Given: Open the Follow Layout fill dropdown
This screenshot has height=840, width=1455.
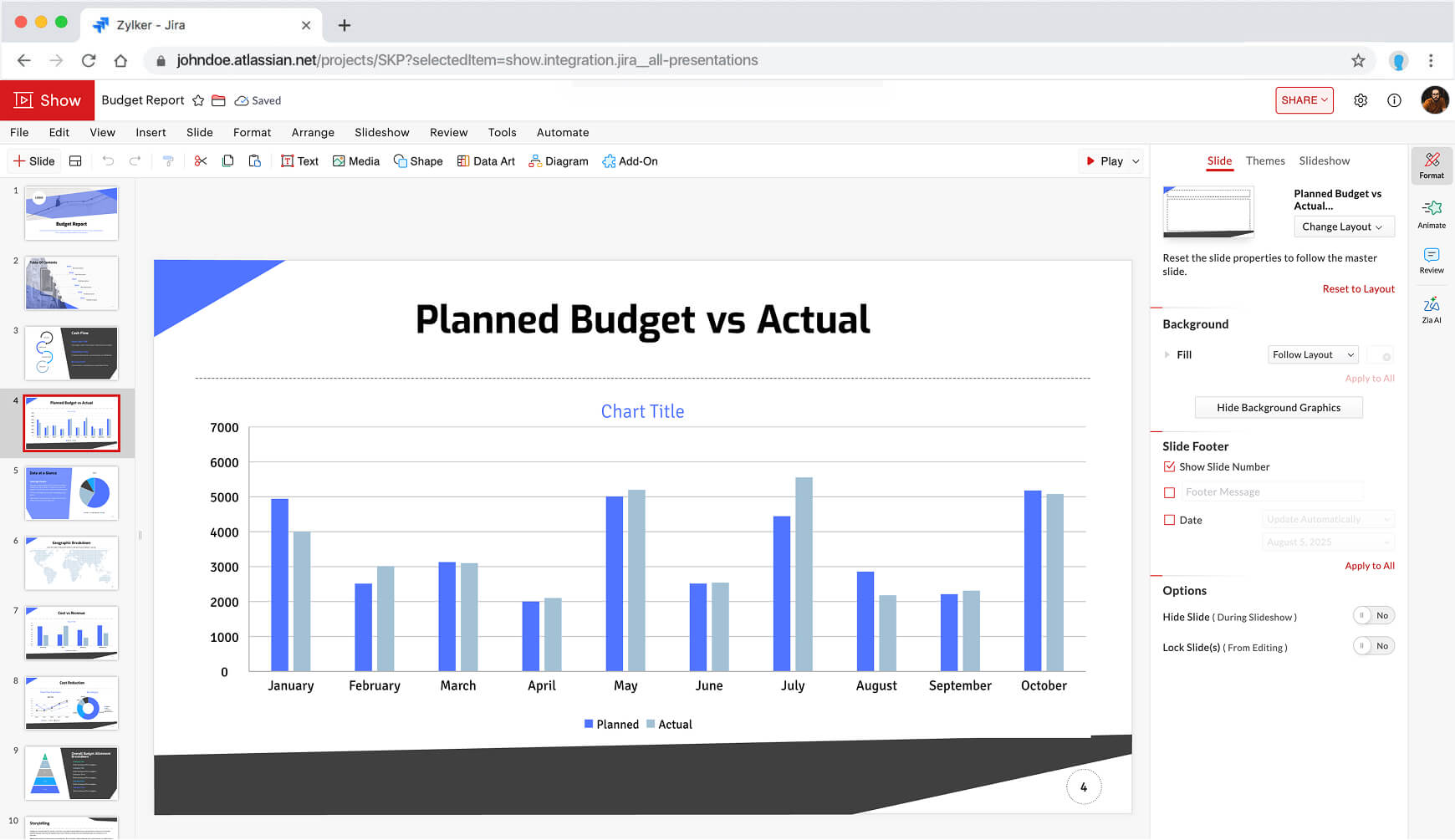Looking at the screenshot, I should (1312, 355).
